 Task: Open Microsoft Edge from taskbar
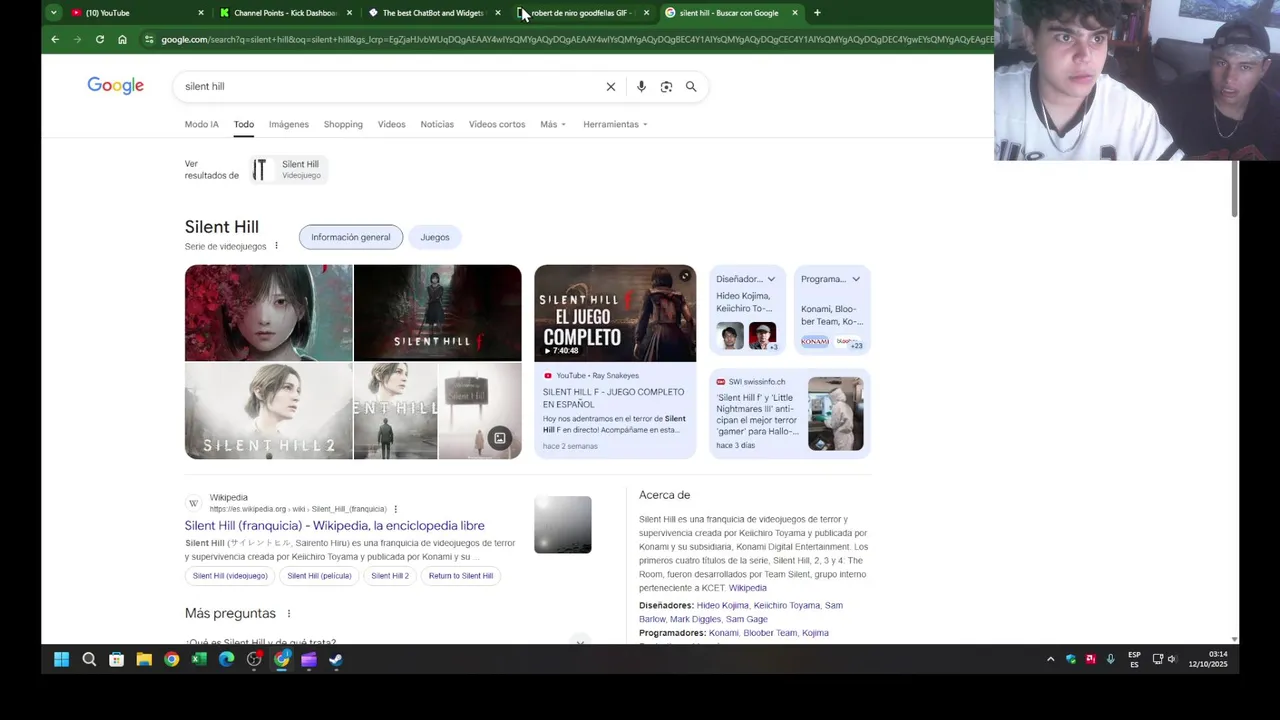click(x=226, y=659)
